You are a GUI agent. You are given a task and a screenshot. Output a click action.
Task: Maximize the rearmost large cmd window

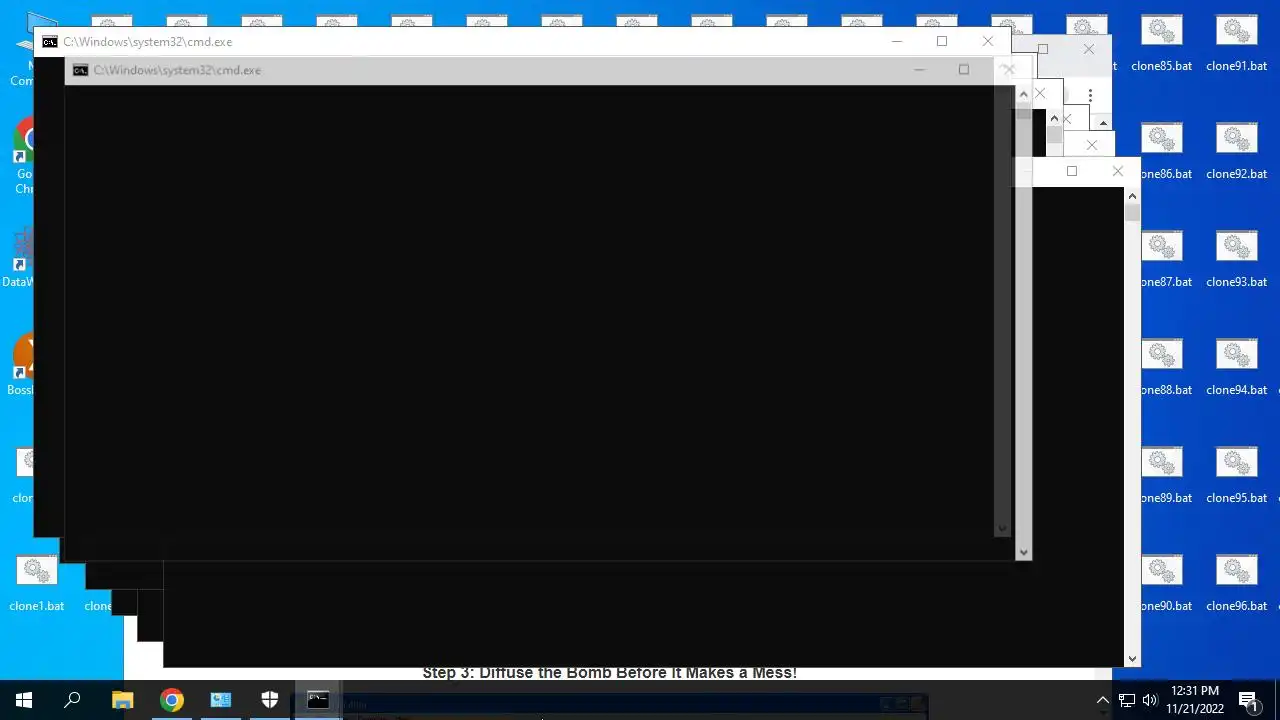click(1072, 171)
